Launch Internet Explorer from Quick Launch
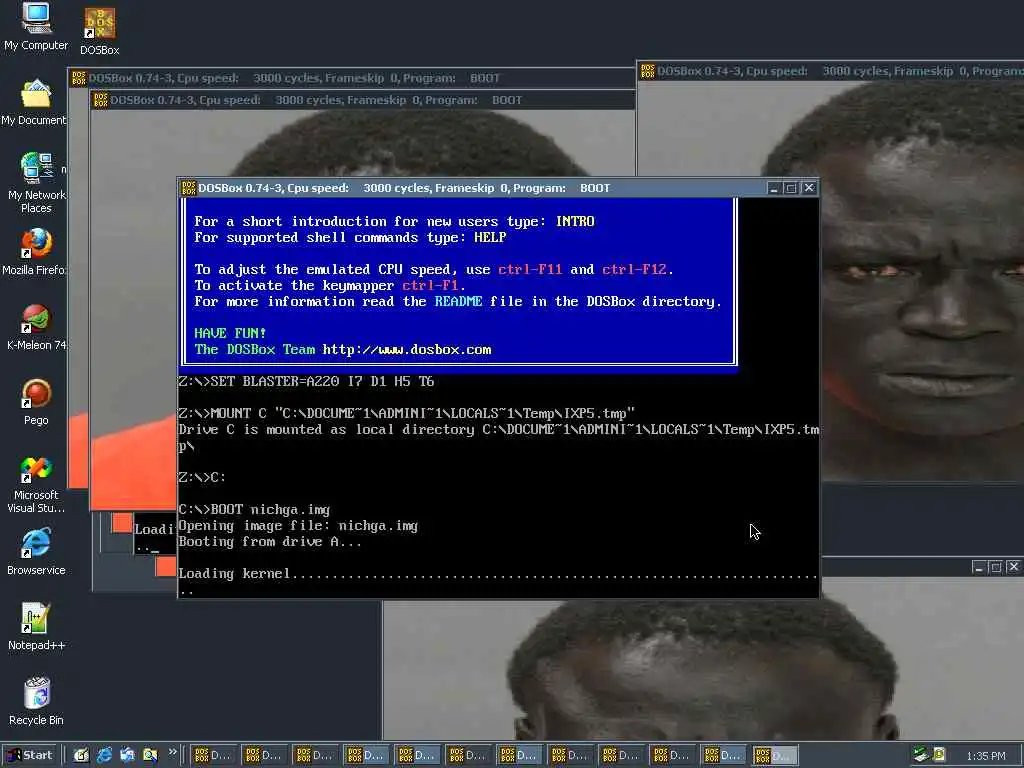 [x=104, y=755]
